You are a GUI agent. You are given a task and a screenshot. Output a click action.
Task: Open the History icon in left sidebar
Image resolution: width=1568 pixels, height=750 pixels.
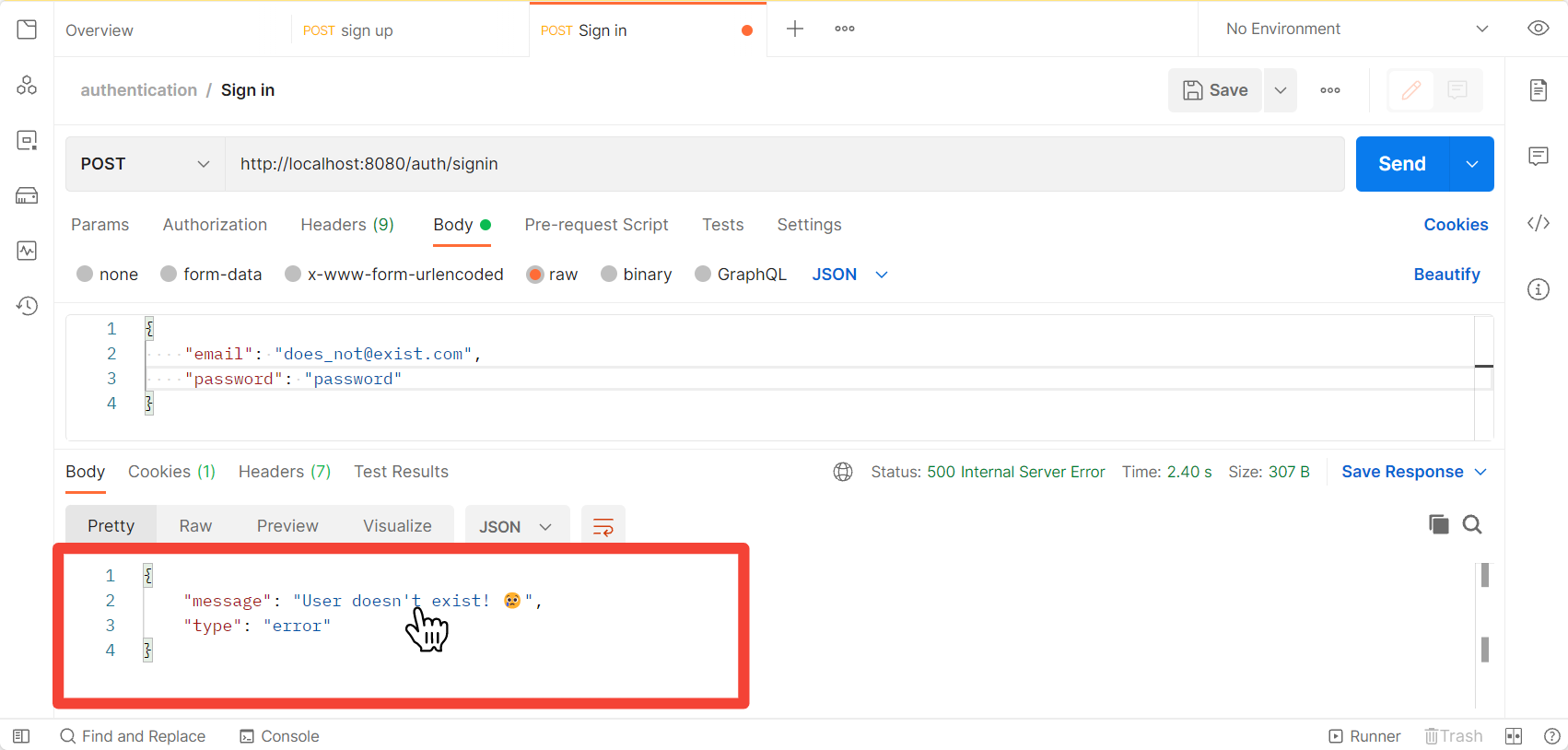[27, 306]
